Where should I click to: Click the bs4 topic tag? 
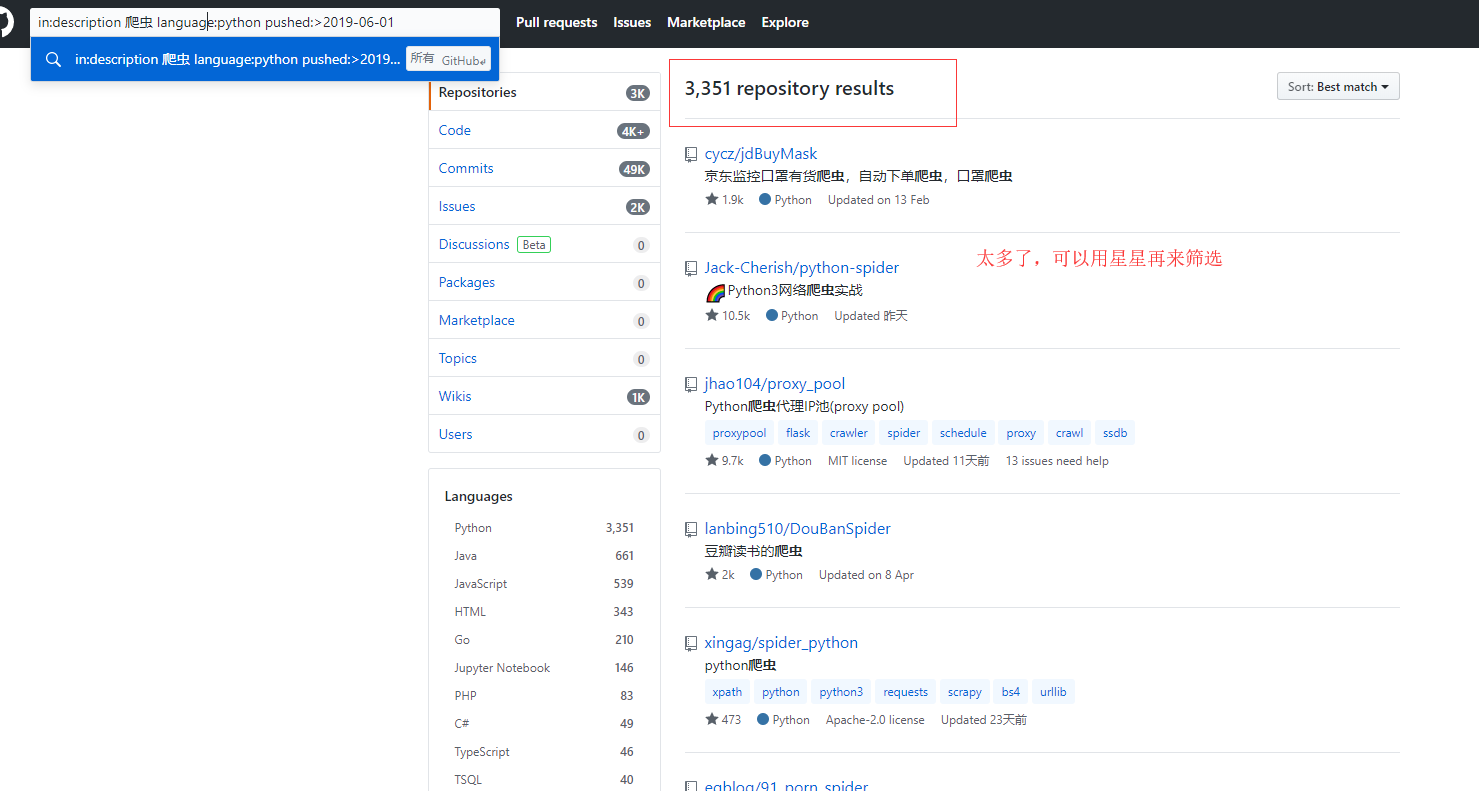[x=1011, y=692]
